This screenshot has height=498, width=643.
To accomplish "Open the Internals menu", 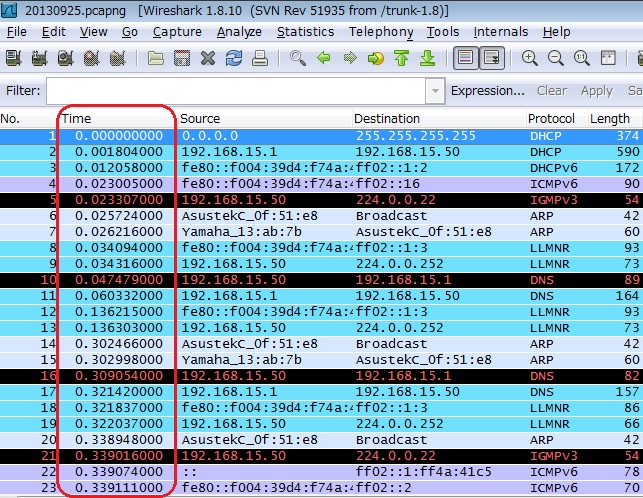I will [x=501, y=32].
